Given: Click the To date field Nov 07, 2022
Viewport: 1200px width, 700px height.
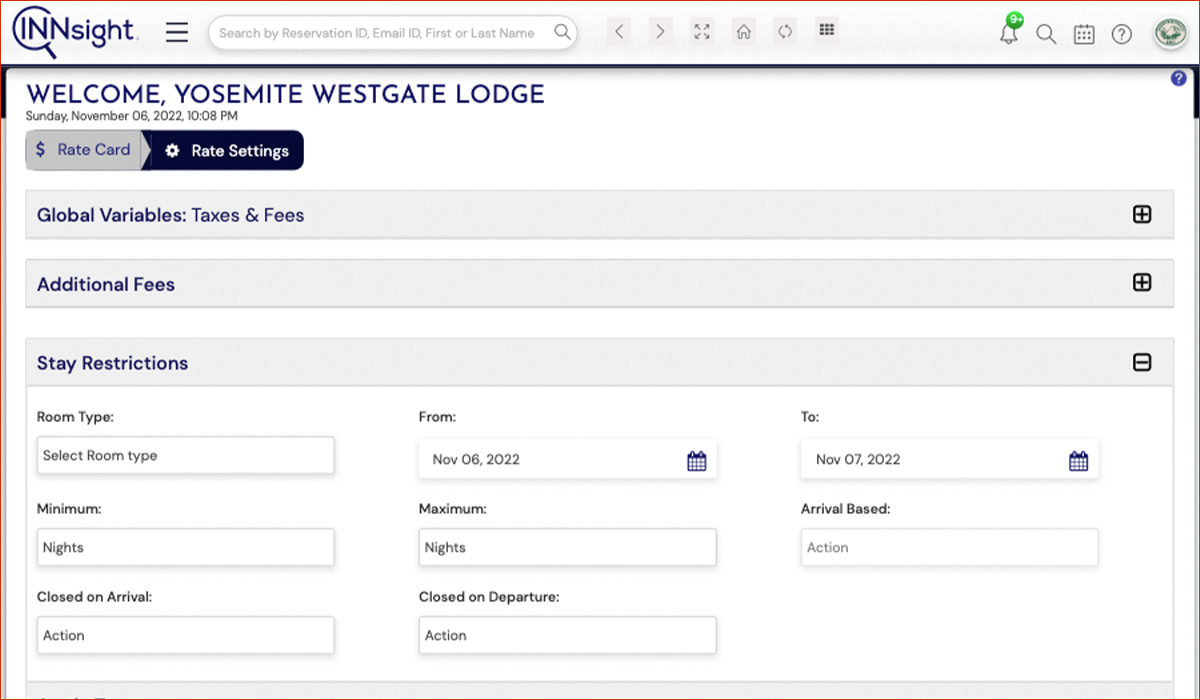Looking at the screenshot, I should 949,460.
